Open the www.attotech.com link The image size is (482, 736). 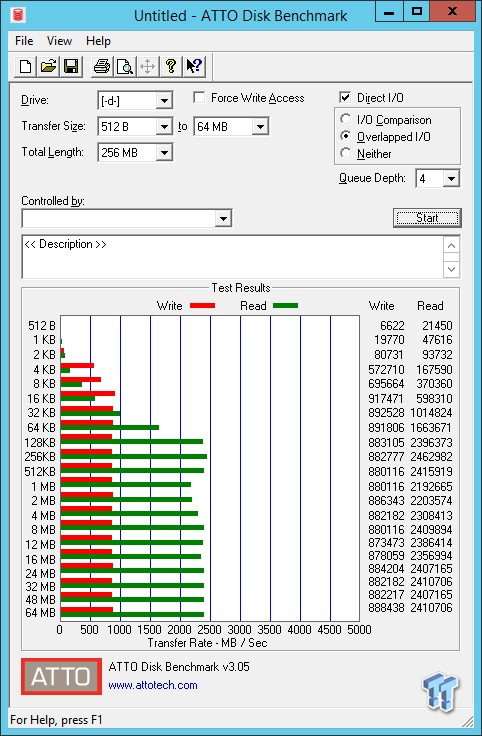click(x=153, y=685)
